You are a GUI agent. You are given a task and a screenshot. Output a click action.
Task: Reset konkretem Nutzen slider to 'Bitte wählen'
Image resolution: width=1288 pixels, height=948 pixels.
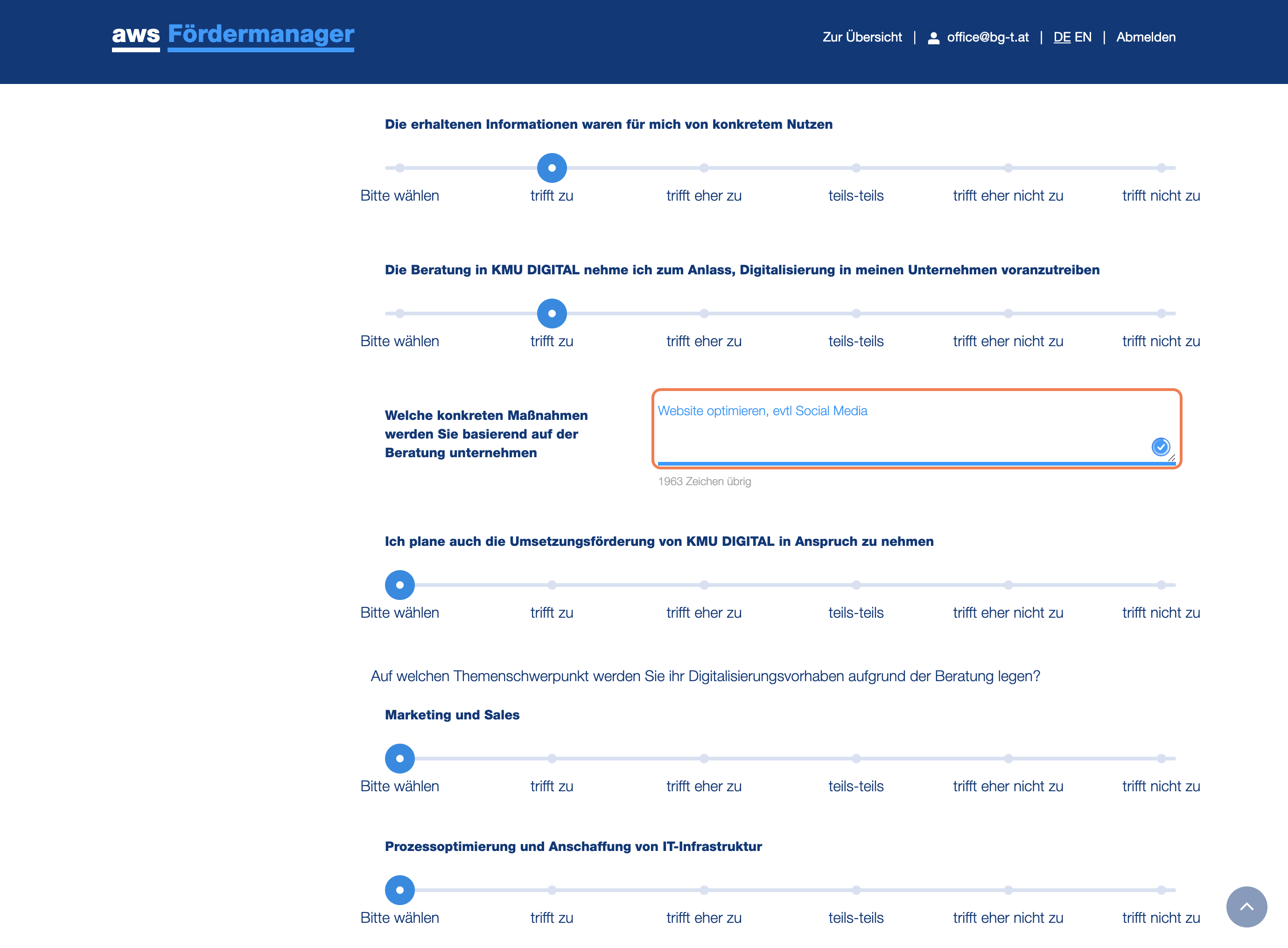399,167
